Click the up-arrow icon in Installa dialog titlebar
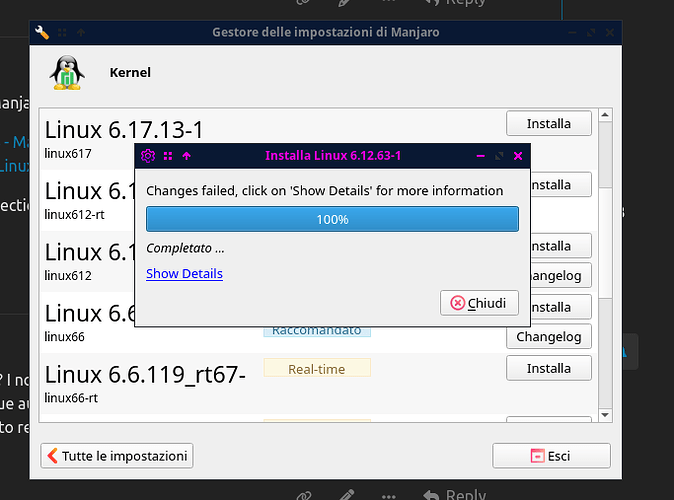 [x=186, y=156]
